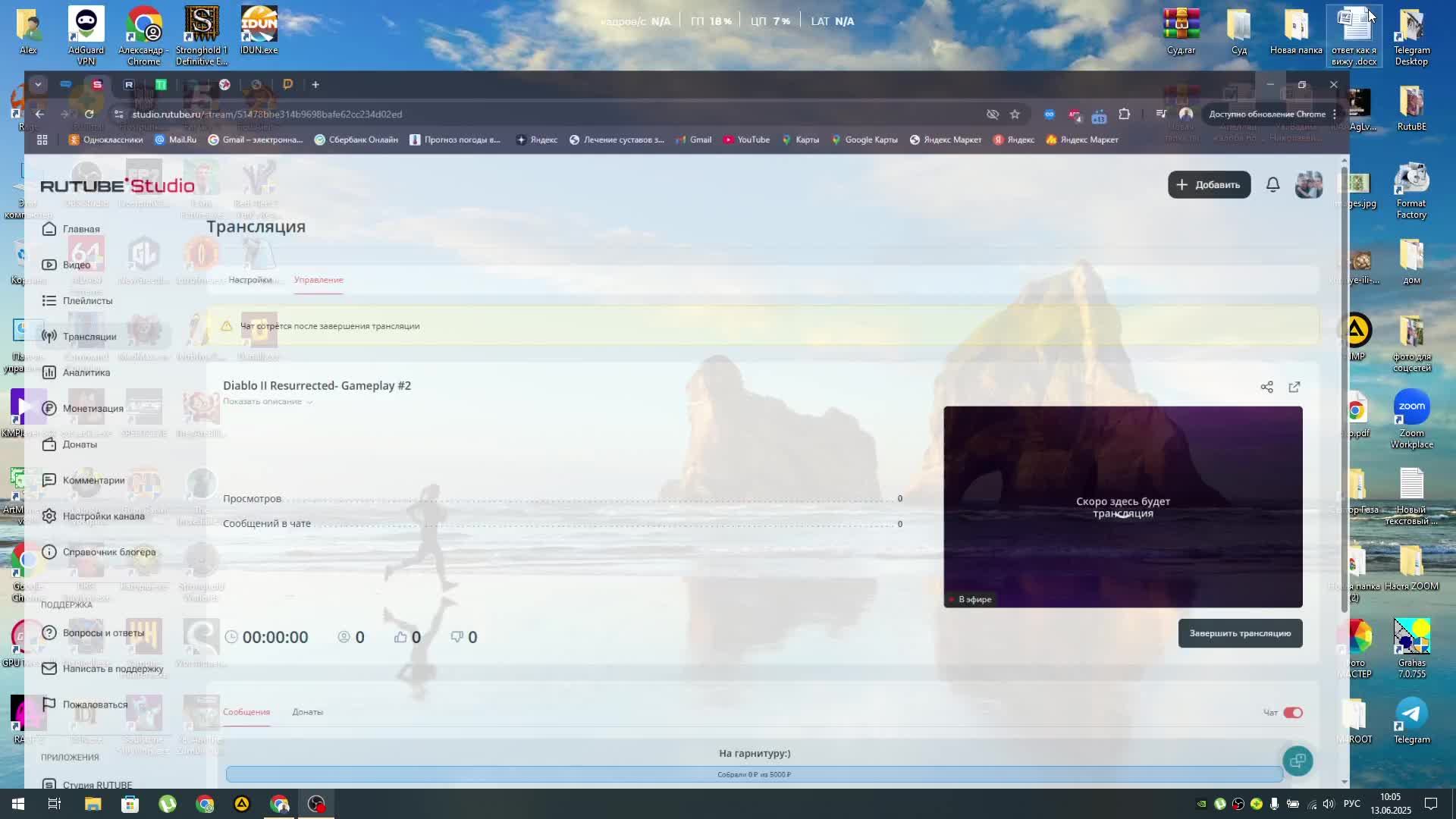Go to Монетизация in the sidebar
The width and height of the screenshot is (1456, 819).
pyautogui.click(x=93, y=409)
